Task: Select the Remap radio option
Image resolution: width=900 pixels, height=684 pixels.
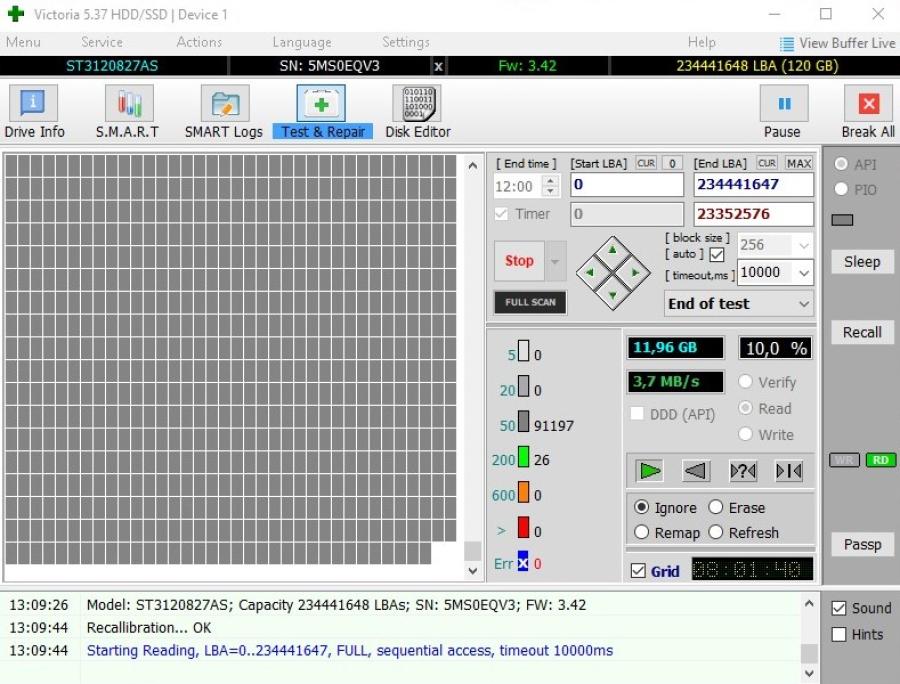Action: click(x=642, y=533)
